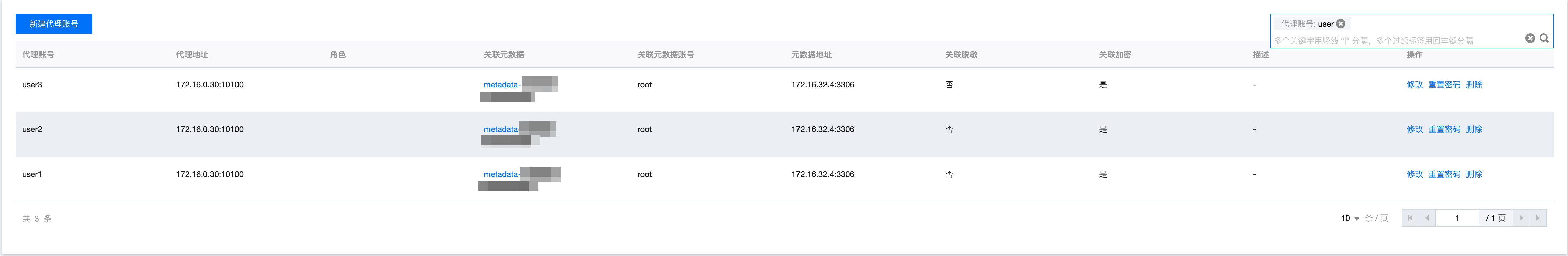1568x256 pixels.
Task: Click 修改 for user2
Action: coord(1415,129)
